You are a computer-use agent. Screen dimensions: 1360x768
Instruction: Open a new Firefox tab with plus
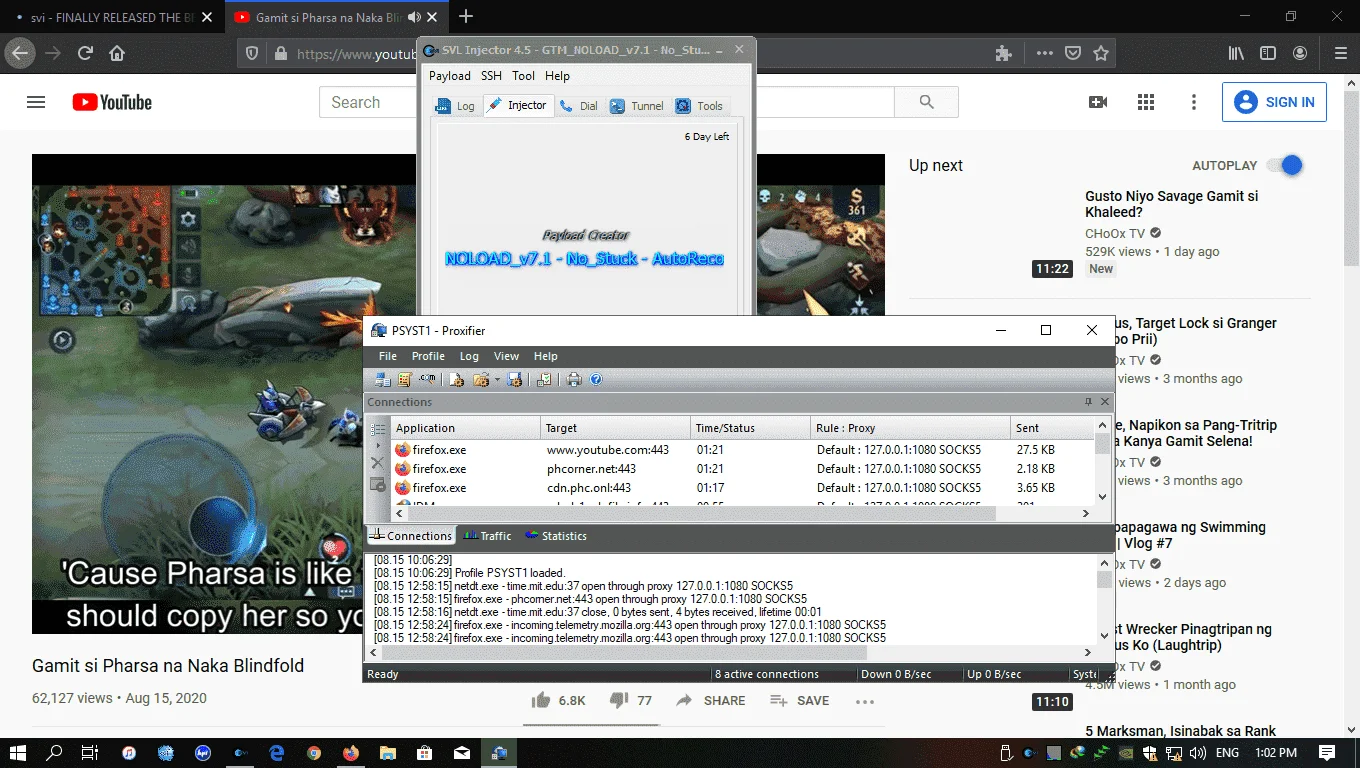tap(466, 17)
